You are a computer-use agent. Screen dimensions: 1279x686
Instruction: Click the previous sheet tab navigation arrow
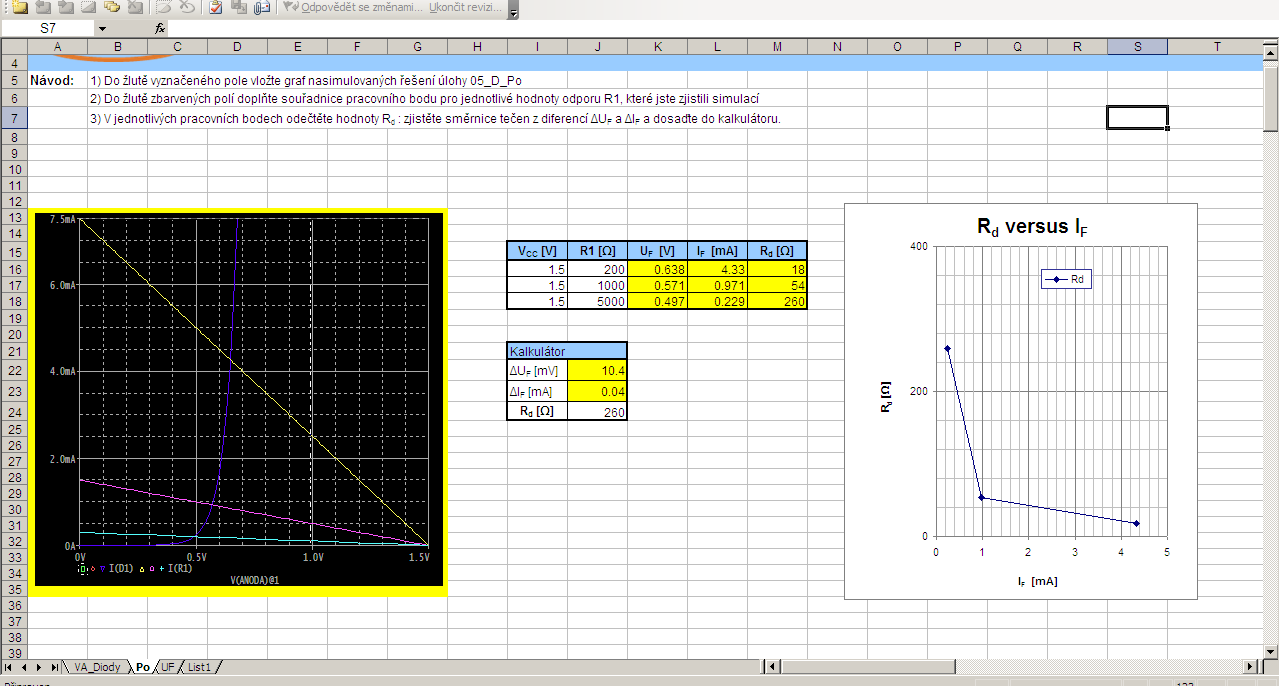click(24, 667)
